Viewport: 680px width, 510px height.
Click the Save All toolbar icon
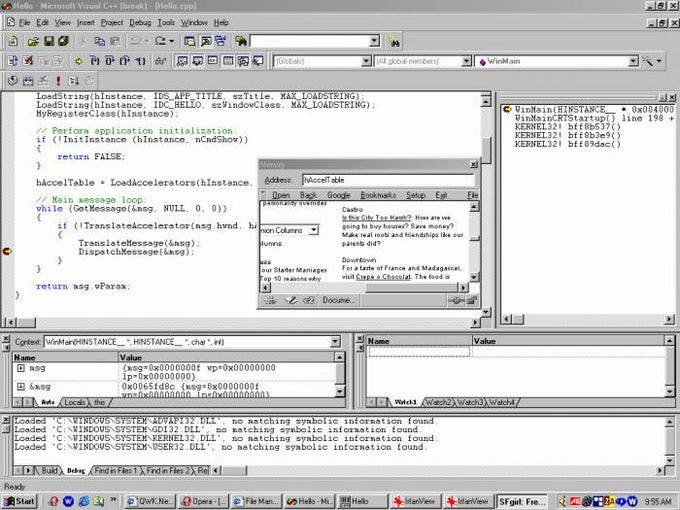(63, 41)
